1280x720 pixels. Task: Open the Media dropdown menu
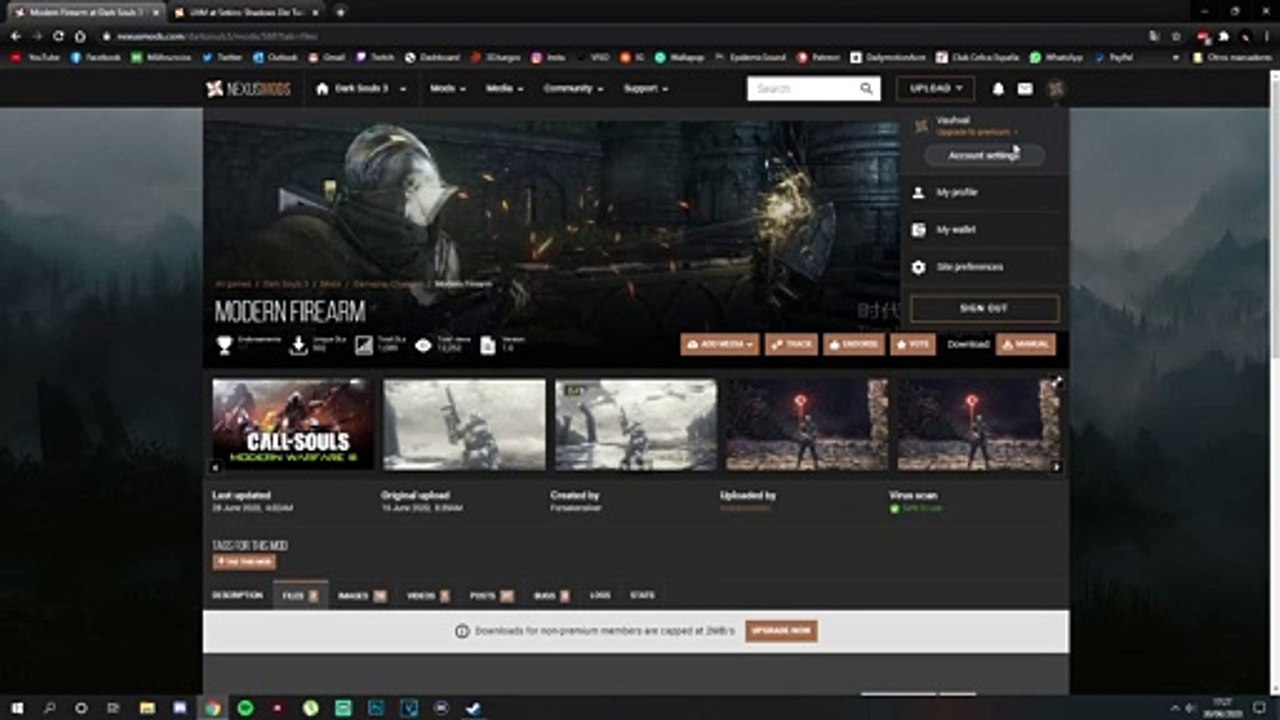[504, 89]
